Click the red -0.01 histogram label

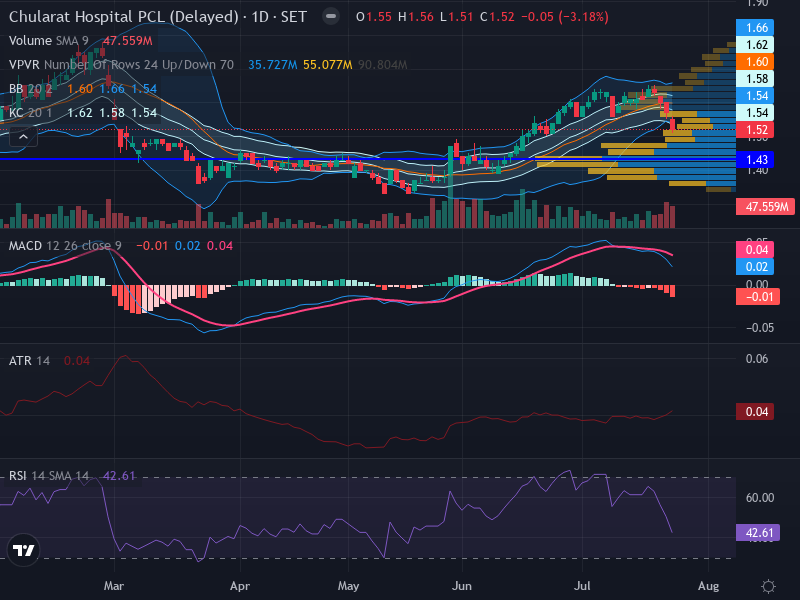click(x=758, y=296)
